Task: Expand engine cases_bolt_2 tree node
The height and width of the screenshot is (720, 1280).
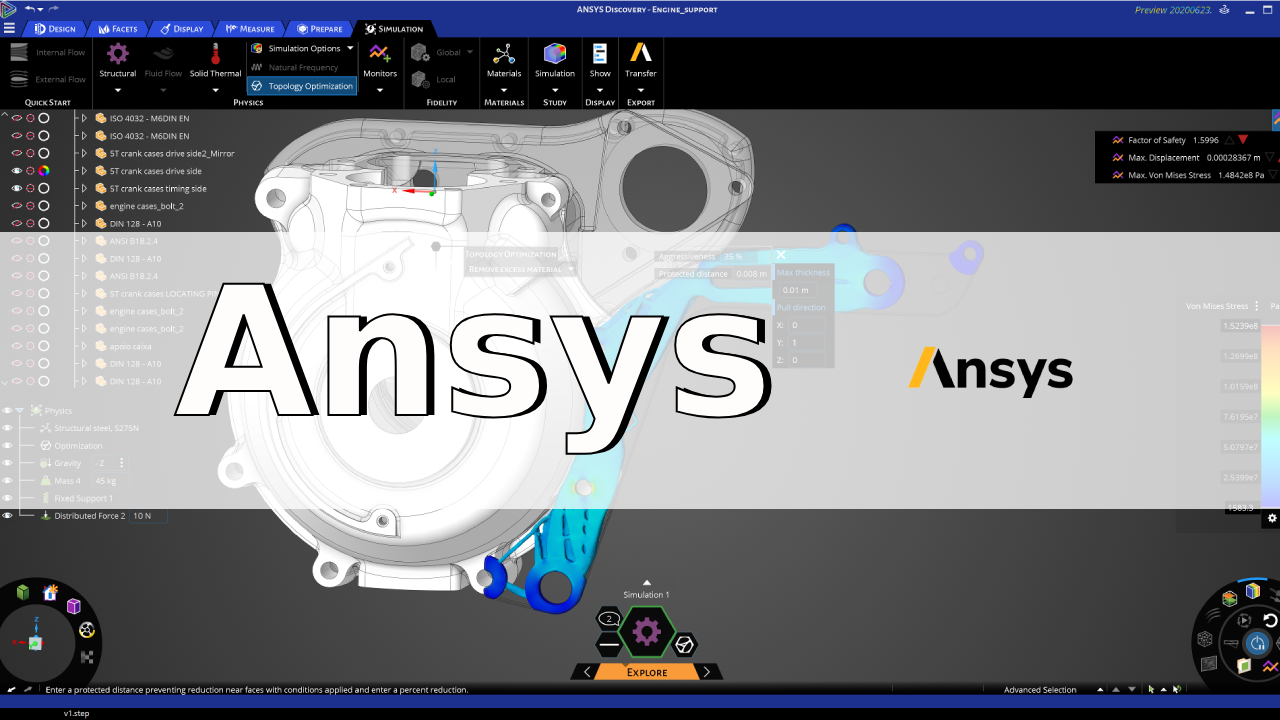Action: tap(84, 206)
